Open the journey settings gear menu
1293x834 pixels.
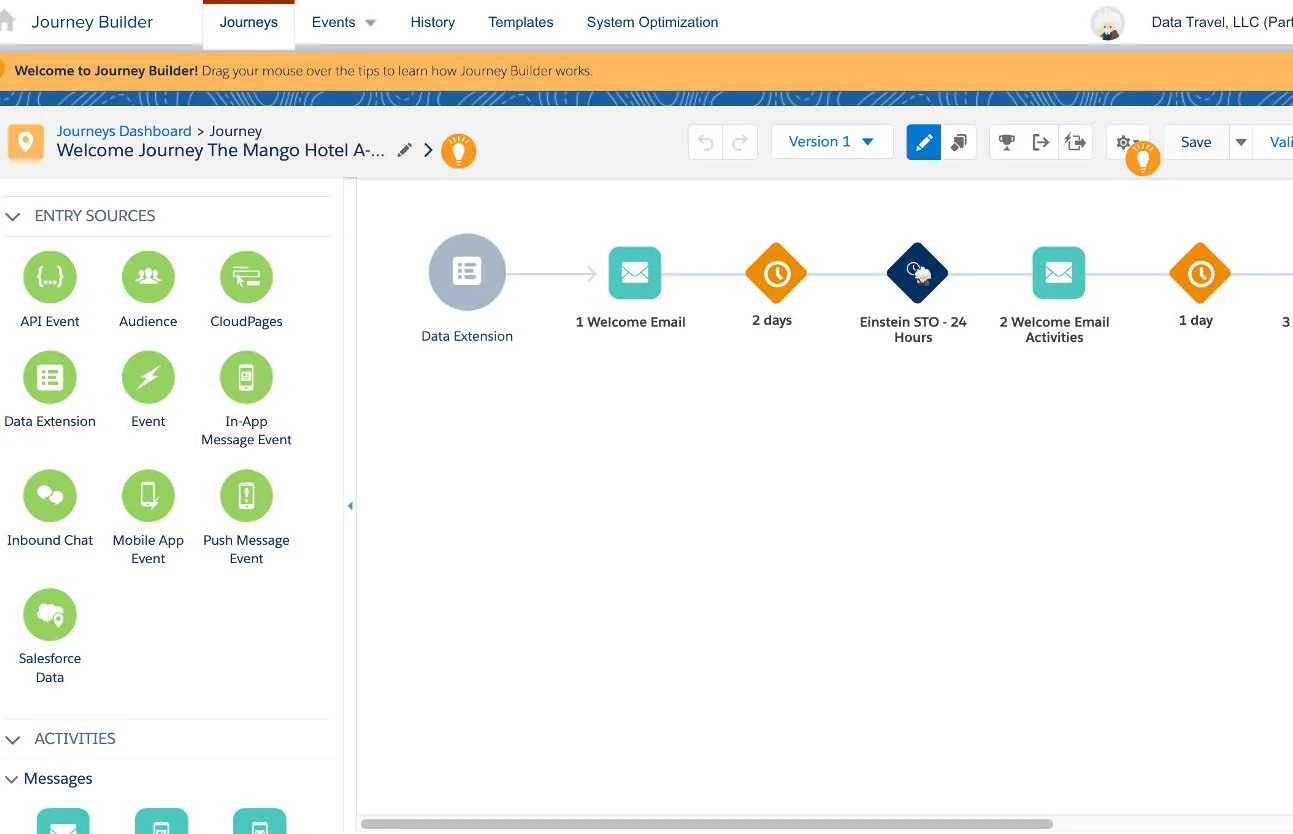pos(1124,142)
